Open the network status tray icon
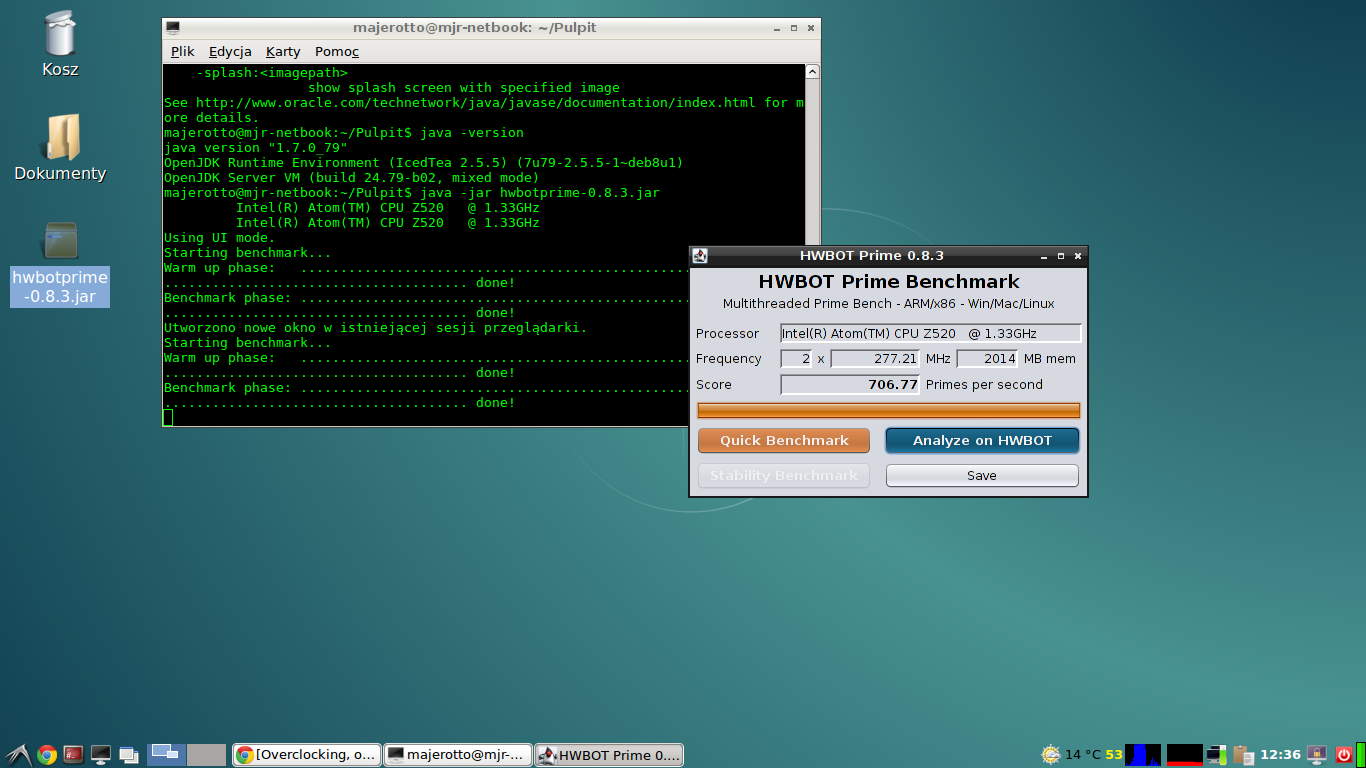This screenshot has height=768, width=1366. (1217, 755)
